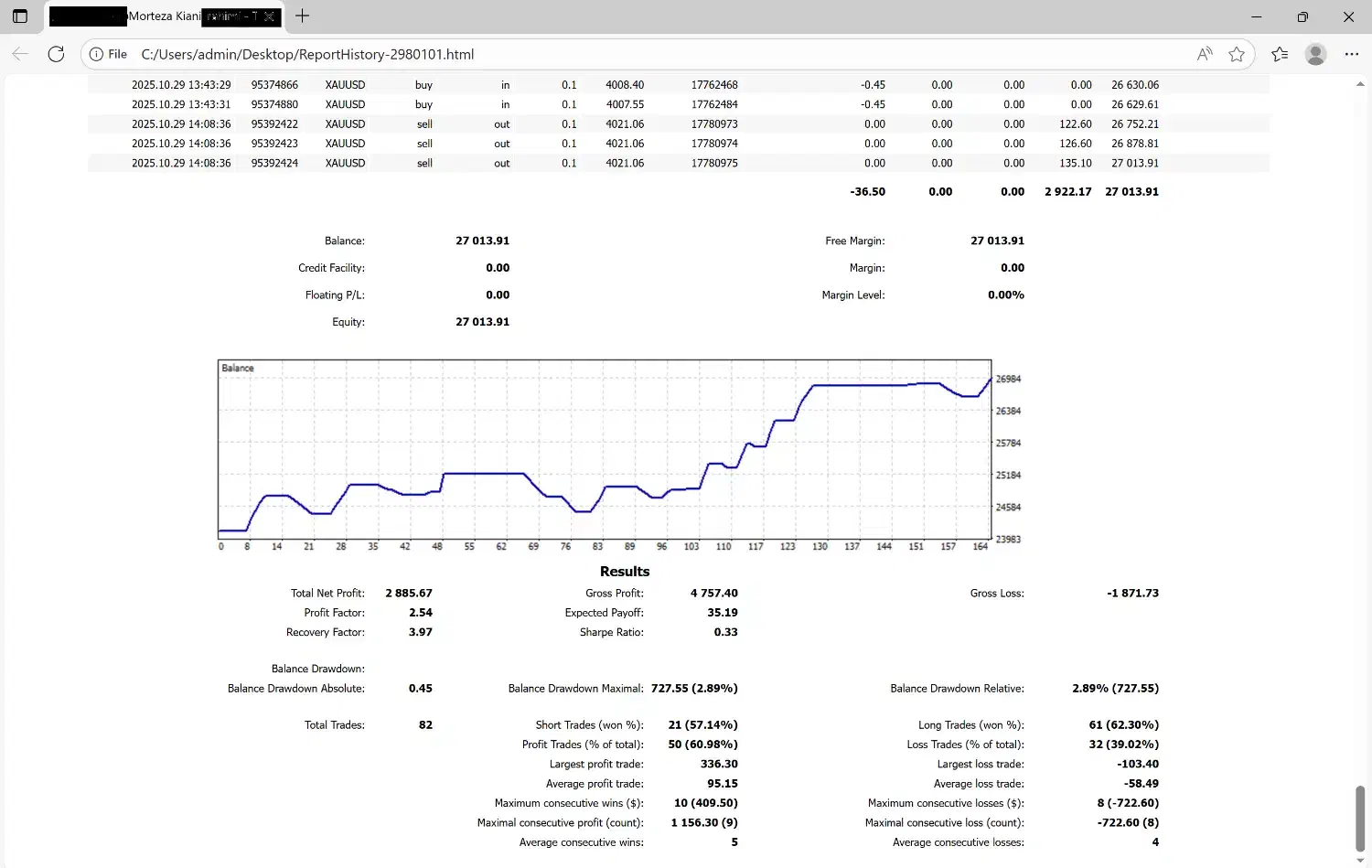The height and width of the screenshot is (868, 1372).
Task: Click the Results section heading
Action: click(x=625, y=571)
